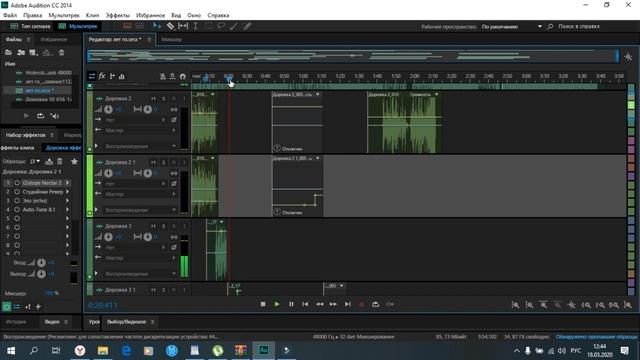Open the Справка menu

[218, 15]
